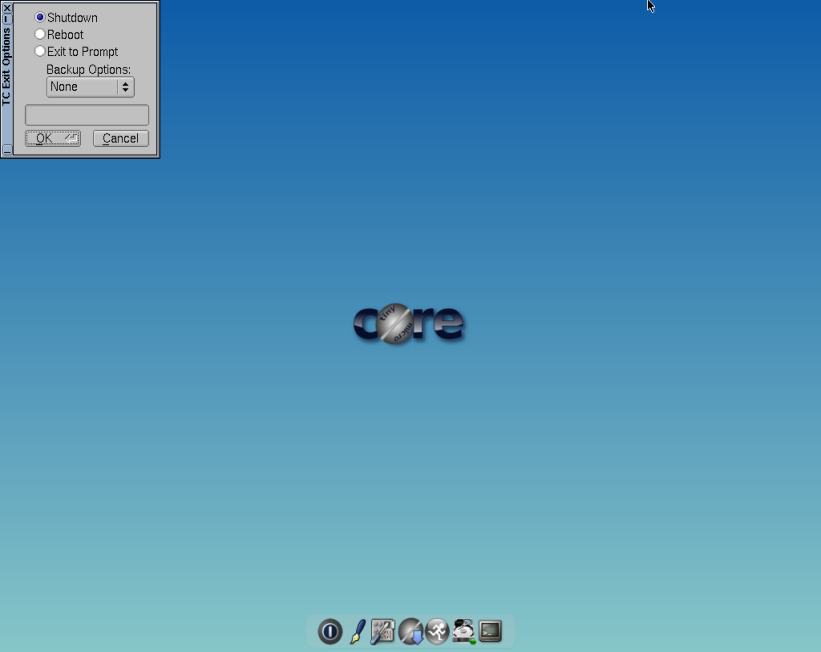Click the Backup Options label text
This screenshot has height=652, width=821.
click(x=88, y=70)
